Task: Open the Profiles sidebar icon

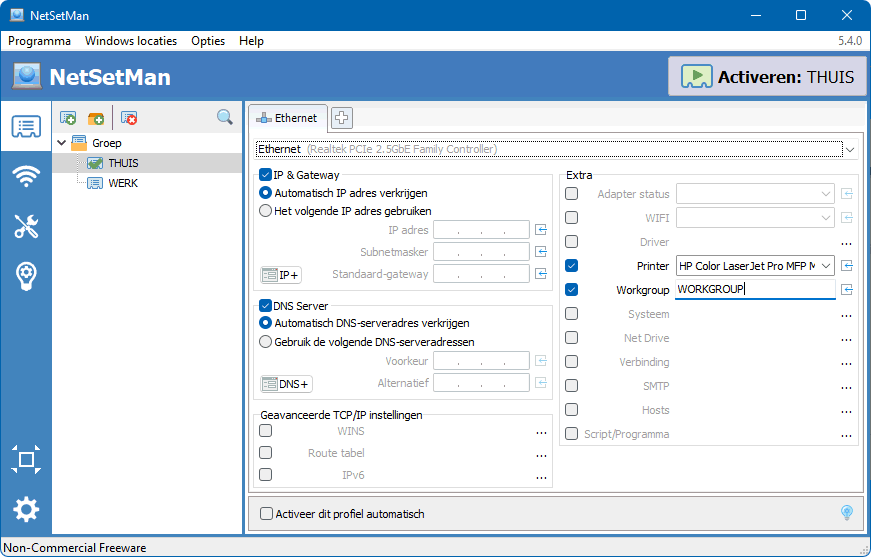Action: pyautogui.click(x=26, y=127)
